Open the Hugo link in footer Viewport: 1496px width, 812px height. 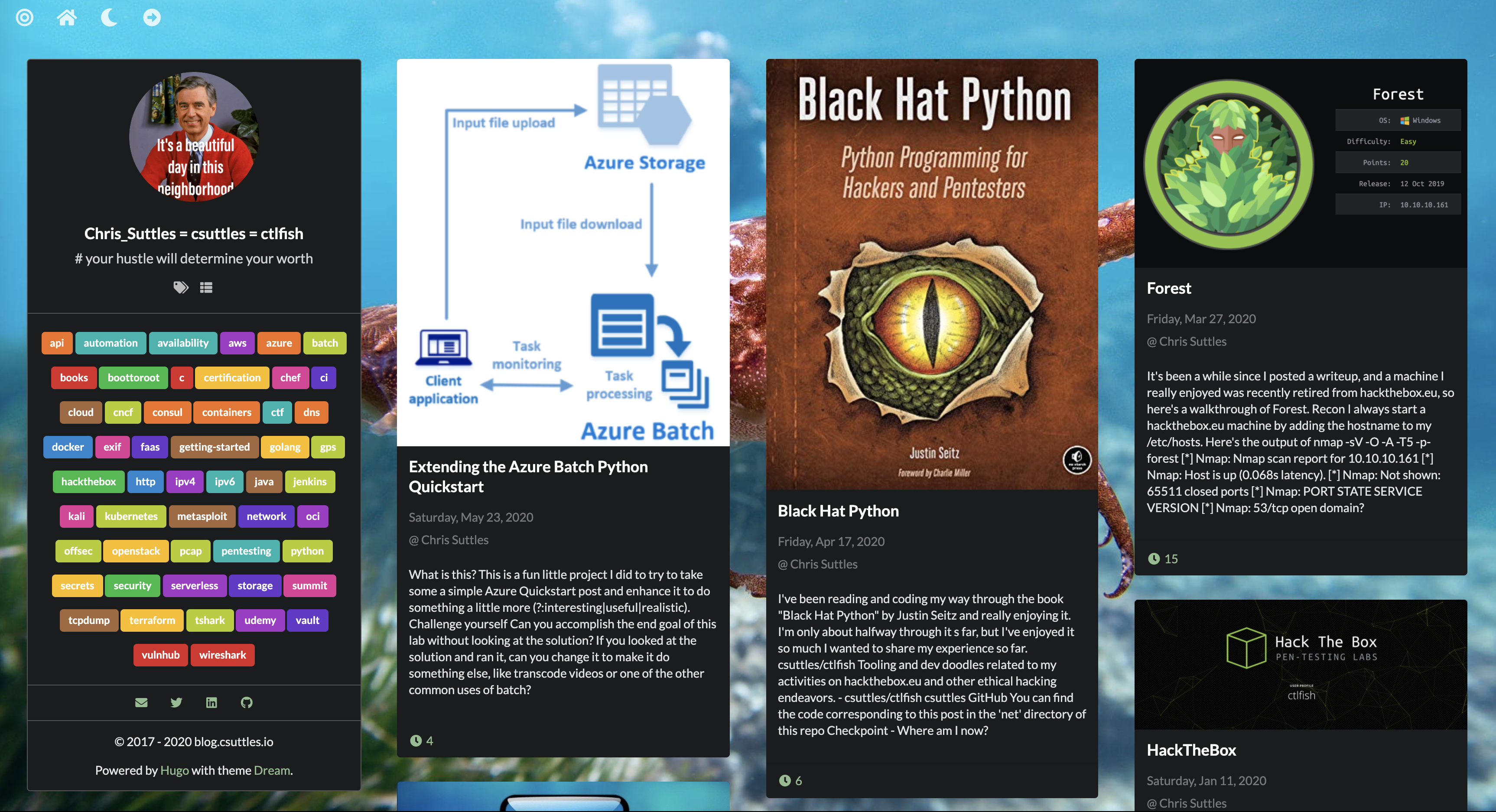coord(174,770)
